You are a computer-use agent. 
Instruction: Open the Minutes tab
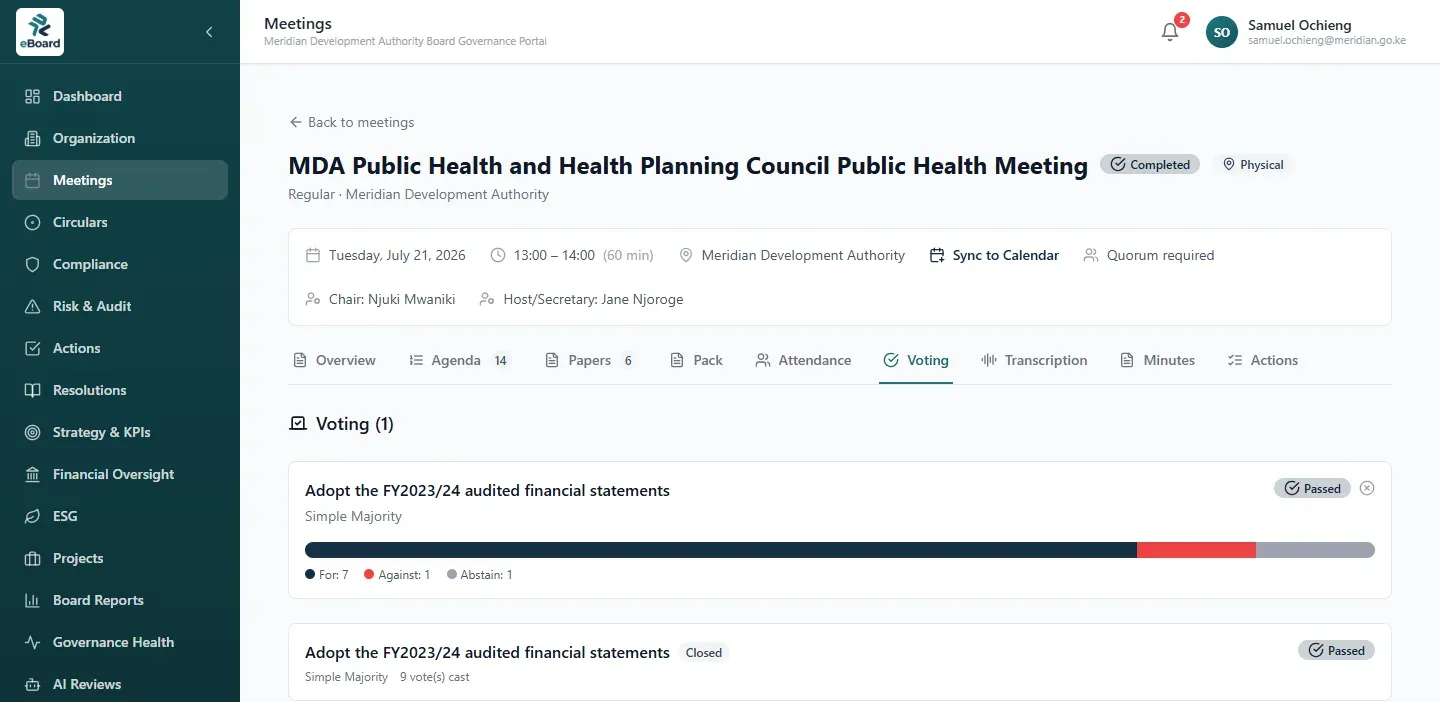(x=1157, y=360)
